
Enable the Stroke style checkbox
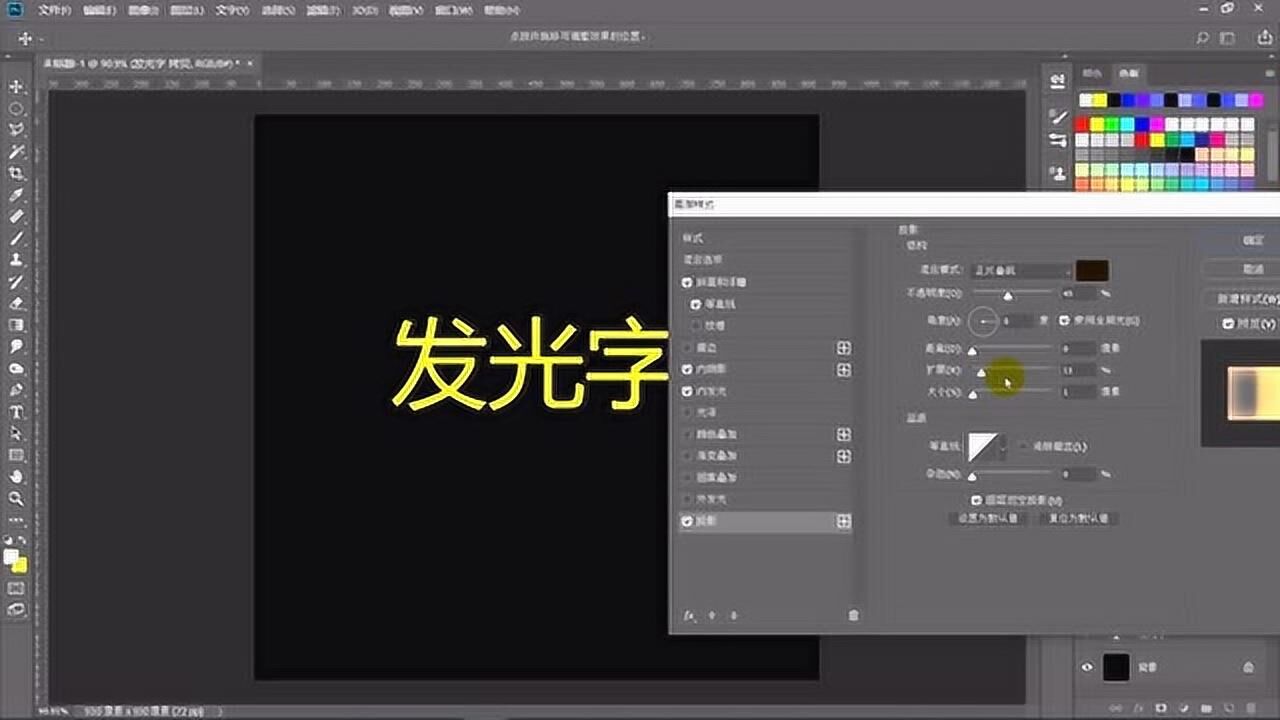(687, 348)
